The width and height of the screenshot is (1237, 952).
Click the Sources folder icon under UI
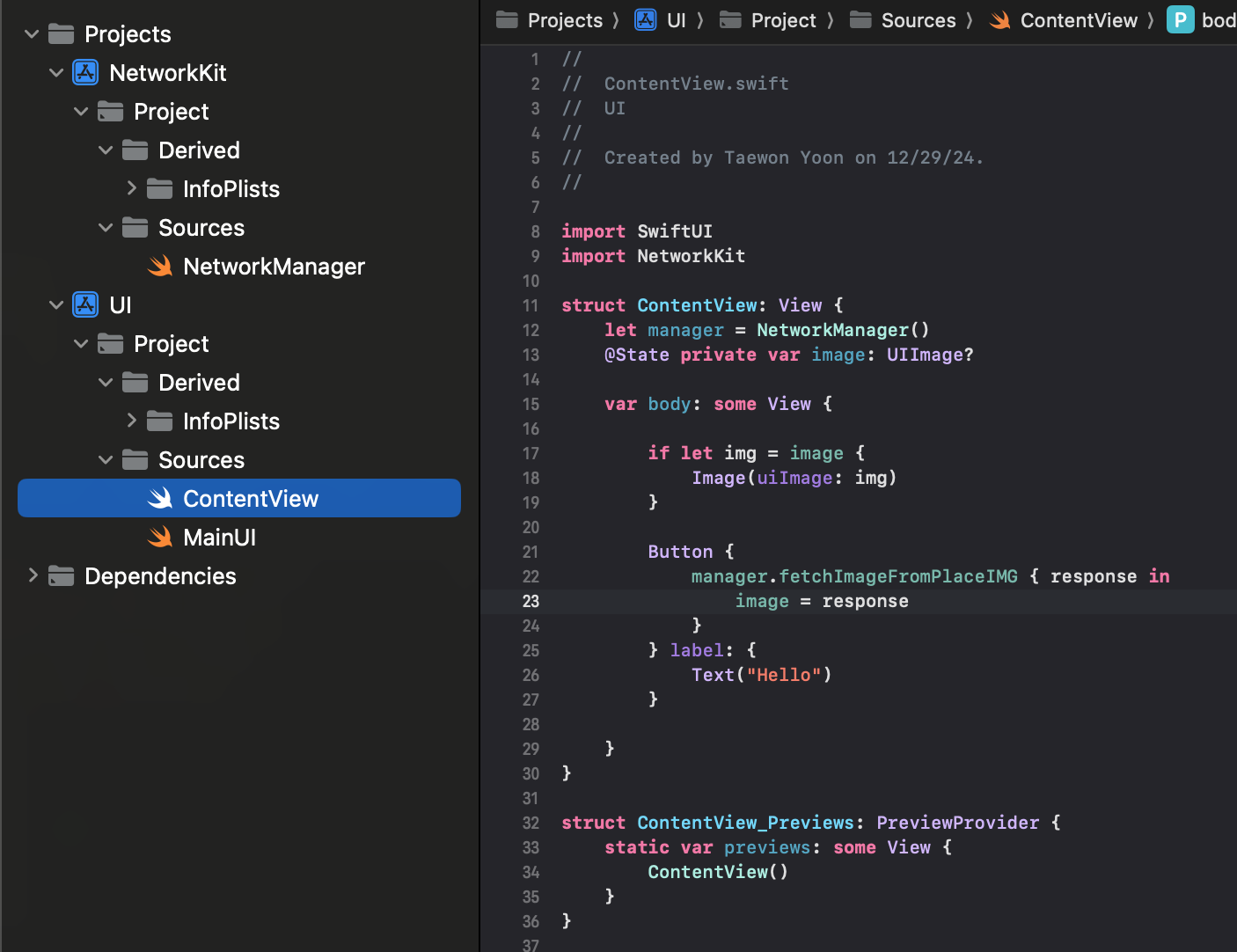[135, 460]
